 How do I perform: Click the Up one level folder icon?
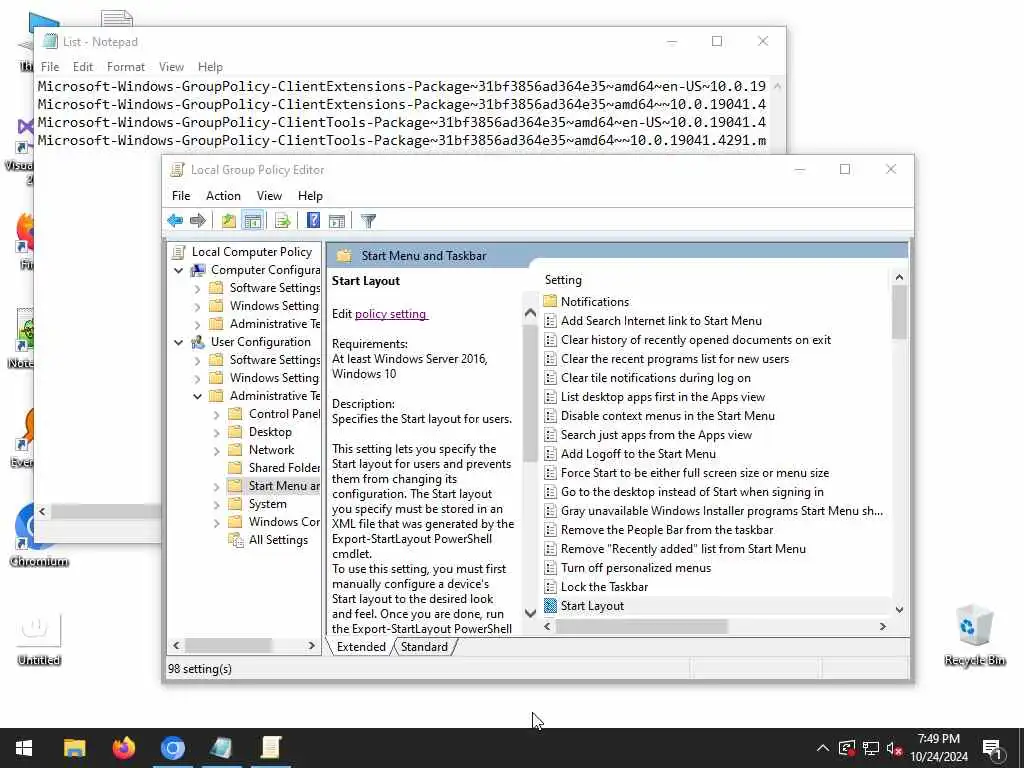coord(229,221)
